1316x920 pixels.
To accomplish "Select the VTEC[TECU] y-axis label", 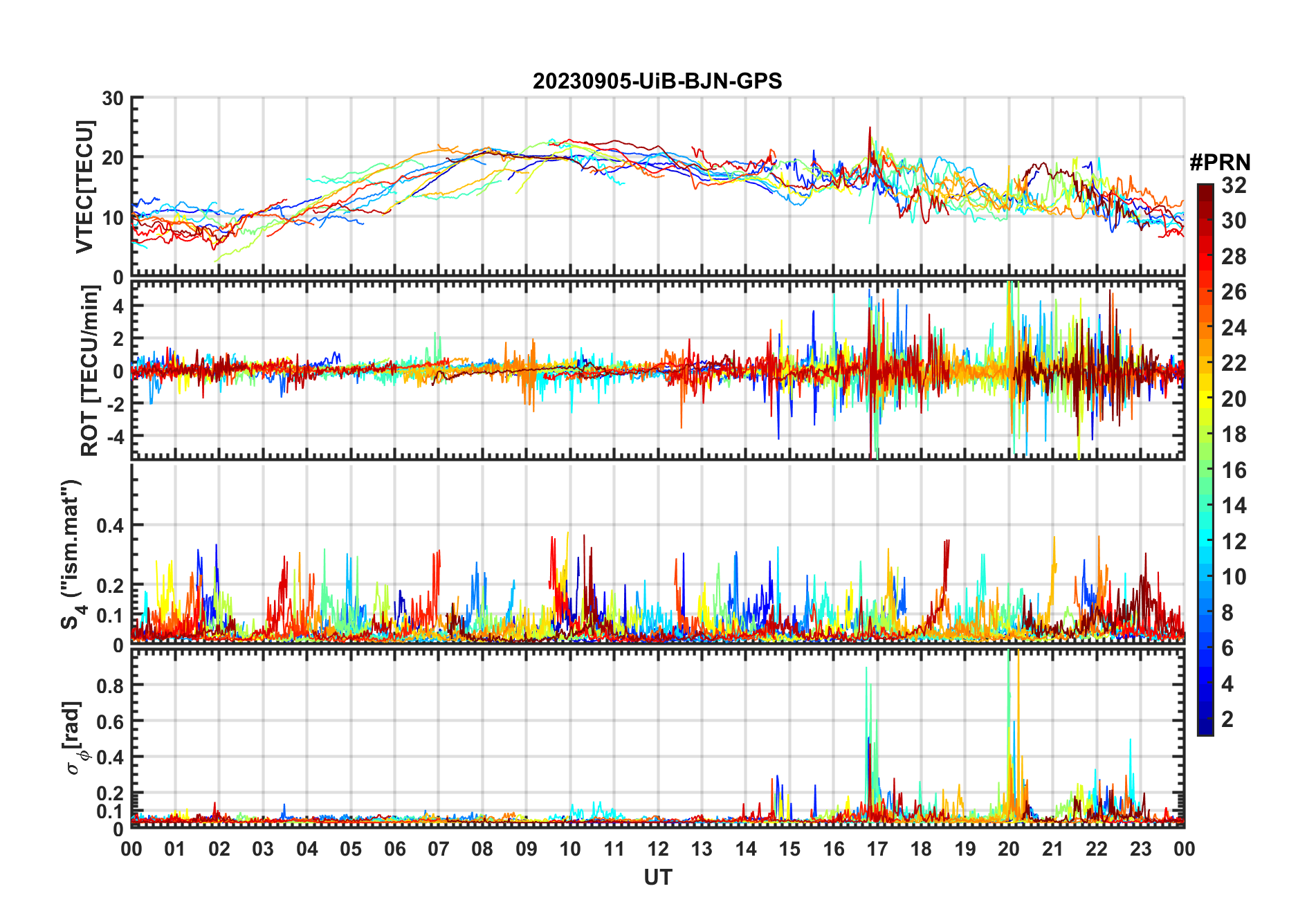I will point(84,187).
